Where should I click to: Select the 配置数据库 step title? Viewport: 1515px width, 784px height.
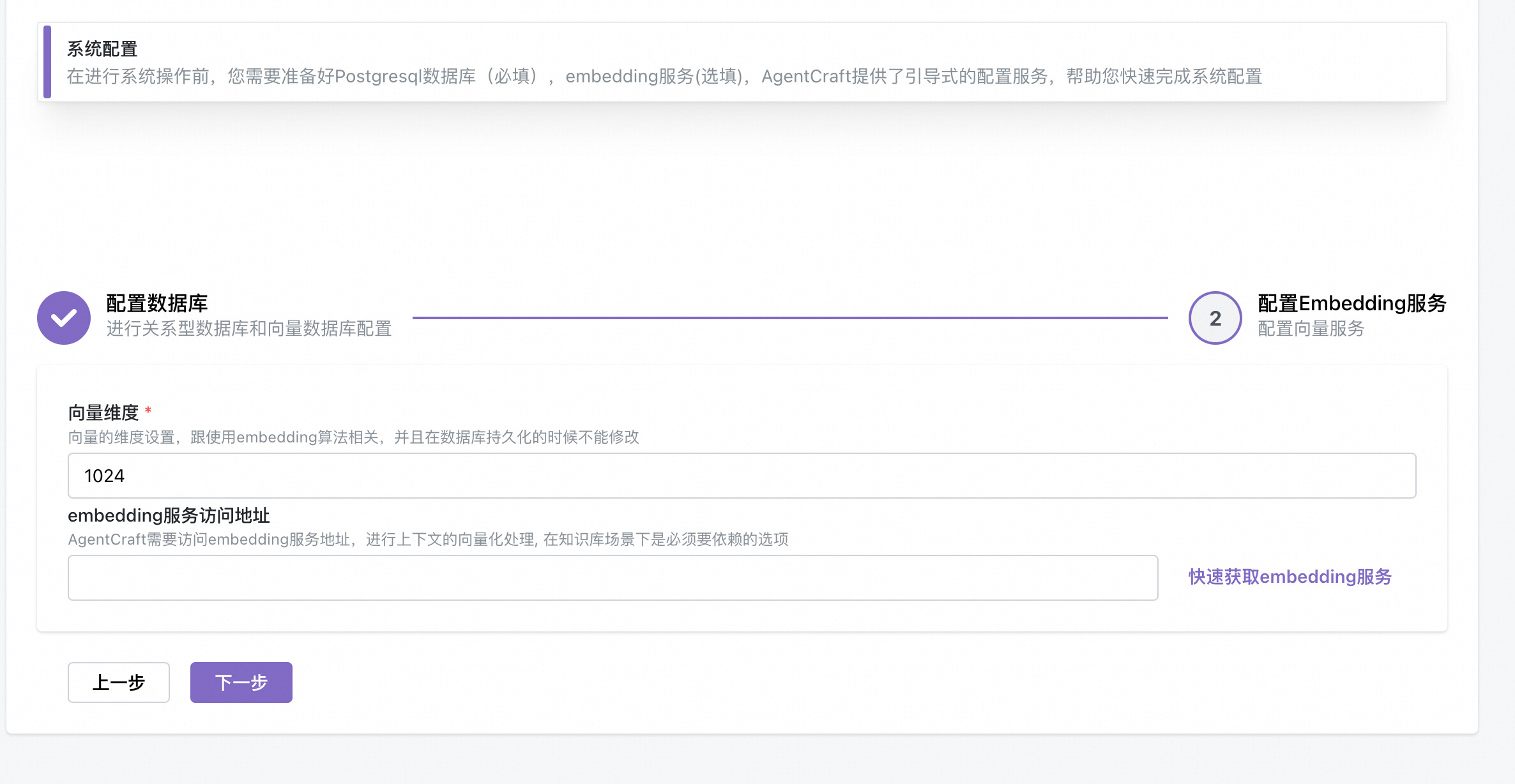pos(157,303)
